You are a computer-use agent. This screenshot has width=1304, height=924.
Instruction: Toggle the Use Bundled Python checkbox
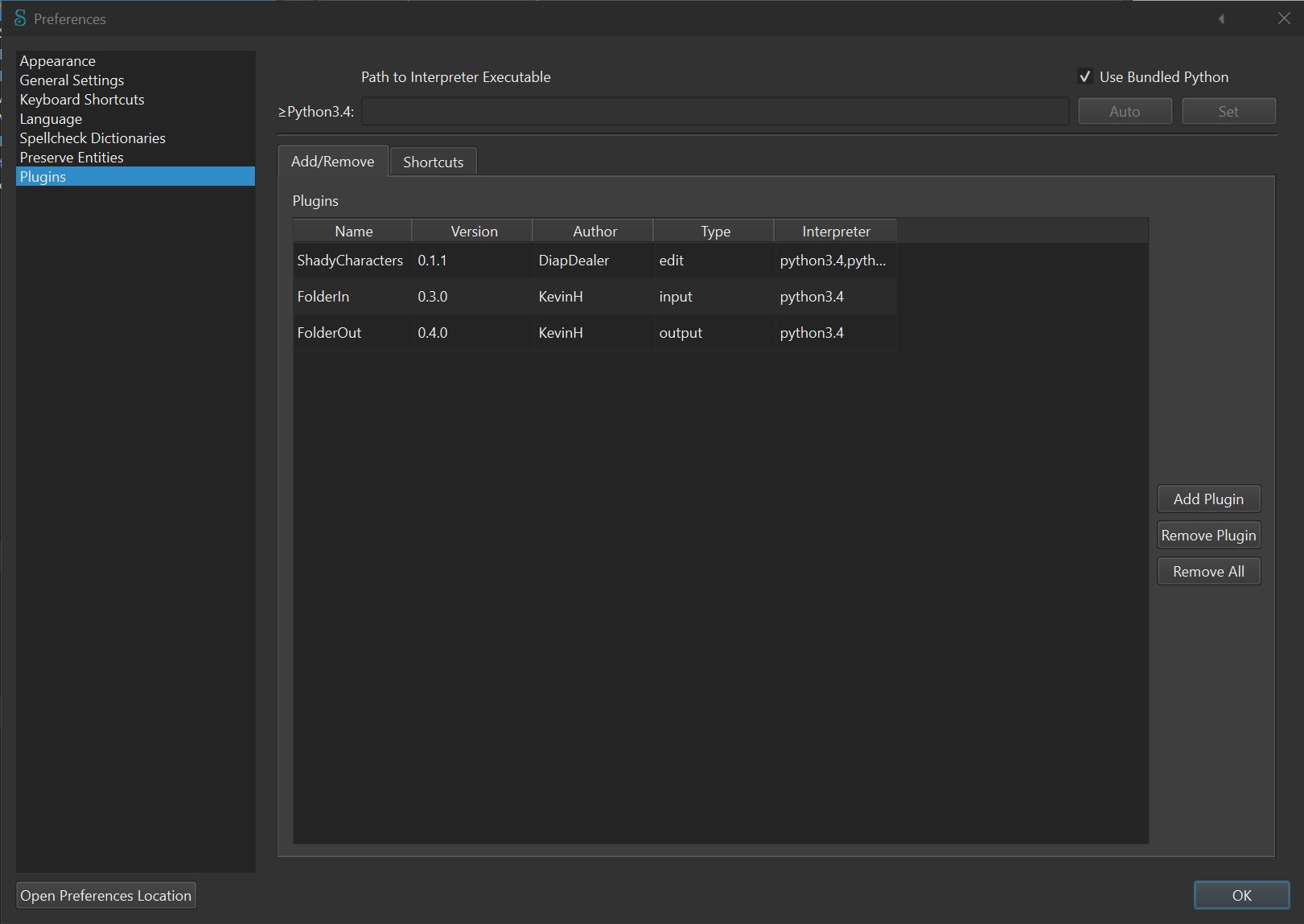click(1085, 77)
